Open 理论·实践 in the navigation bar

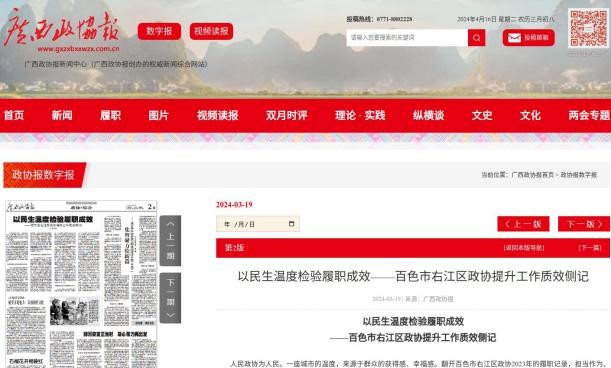click(x=360, y=115)
